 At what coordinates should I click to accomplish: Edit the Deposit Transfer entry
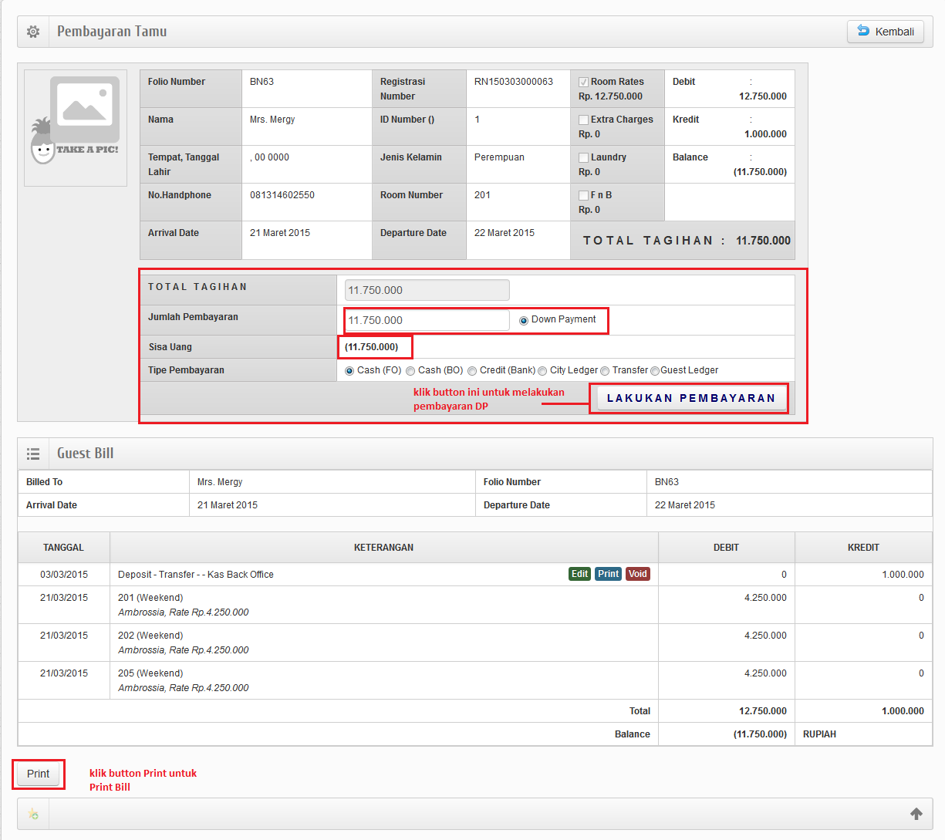tap(579, 574)
